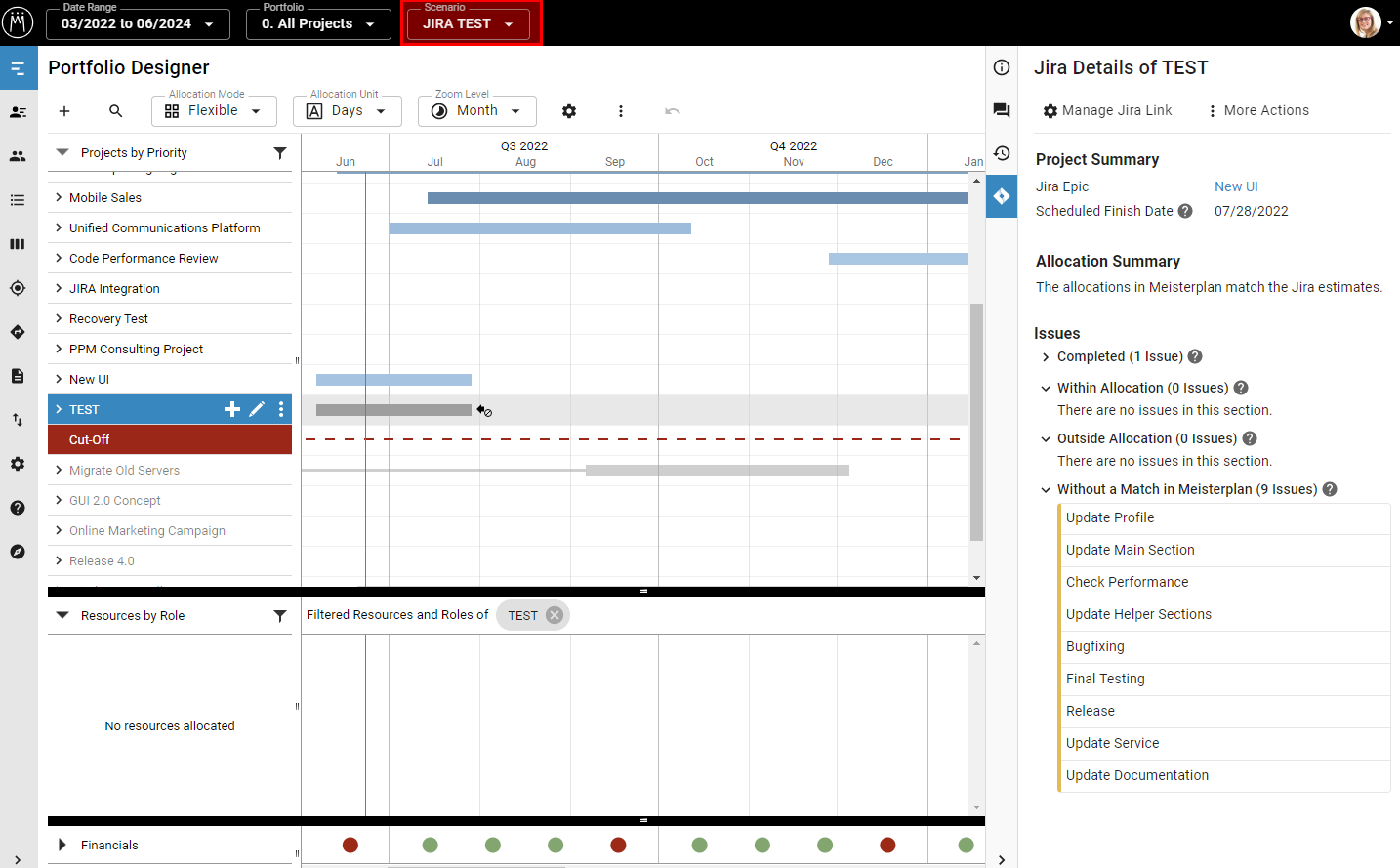Viewport: 1400px width, 868px height.
Task: Expand the Financials section
Action: [62, 845]
